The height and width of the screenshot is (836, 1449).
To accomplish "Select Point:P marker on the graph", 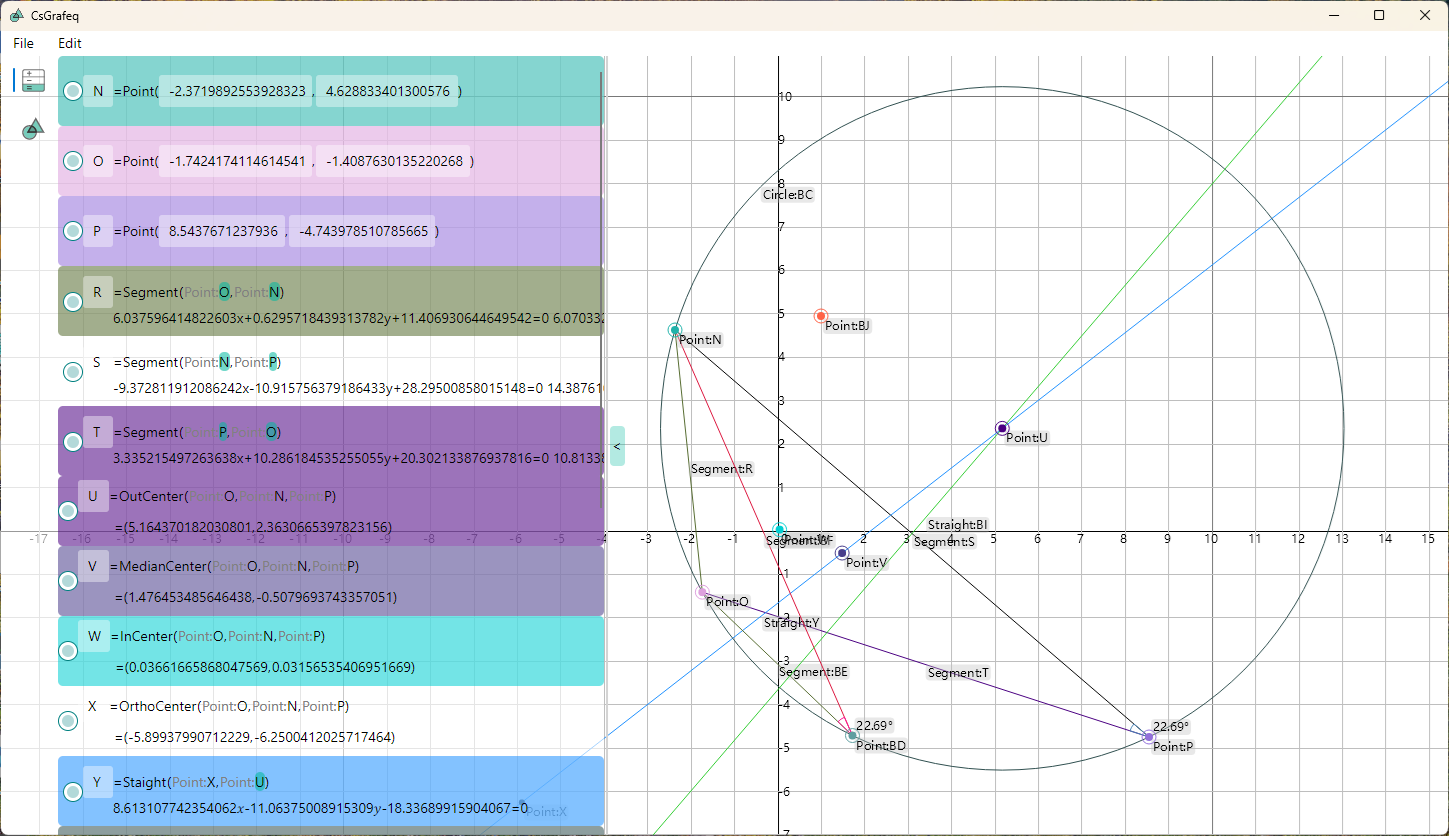I will click(1148, 737).
